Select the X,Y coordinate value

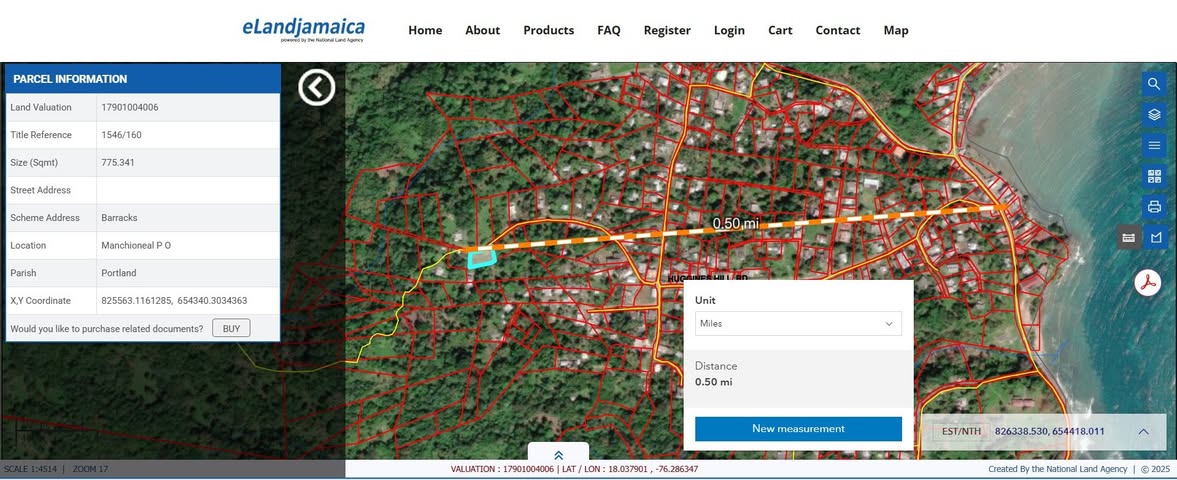click(x=174, y=300)
